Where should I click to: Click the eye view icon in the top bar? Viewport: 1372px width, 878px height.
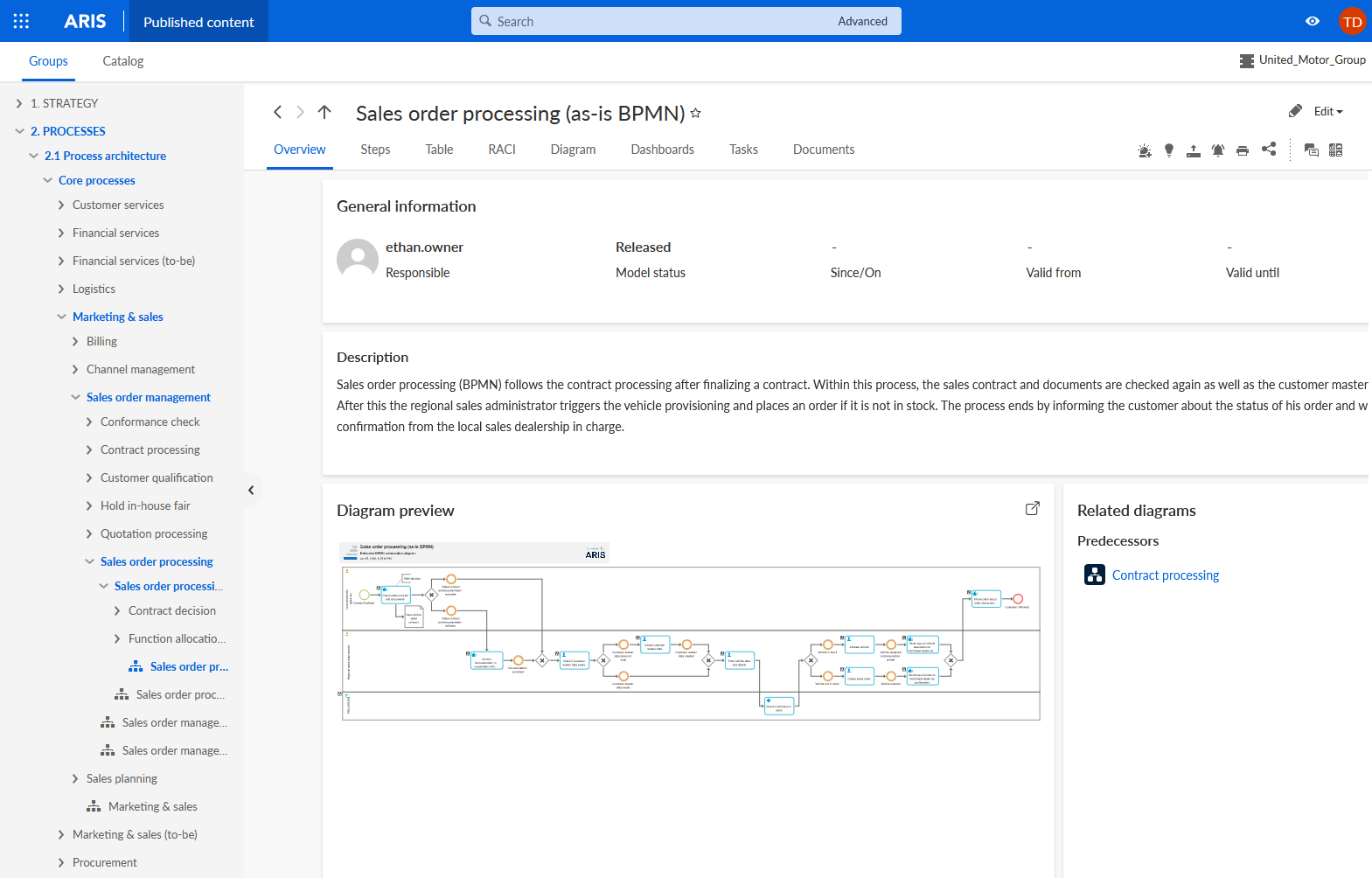1313,21
